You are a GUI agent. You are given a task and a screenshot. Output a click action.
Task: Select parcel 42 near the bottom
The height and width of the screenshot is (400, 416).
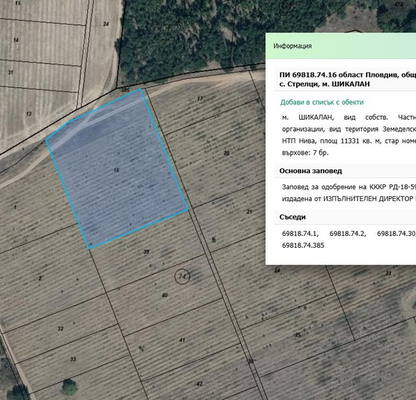[199, 384]
